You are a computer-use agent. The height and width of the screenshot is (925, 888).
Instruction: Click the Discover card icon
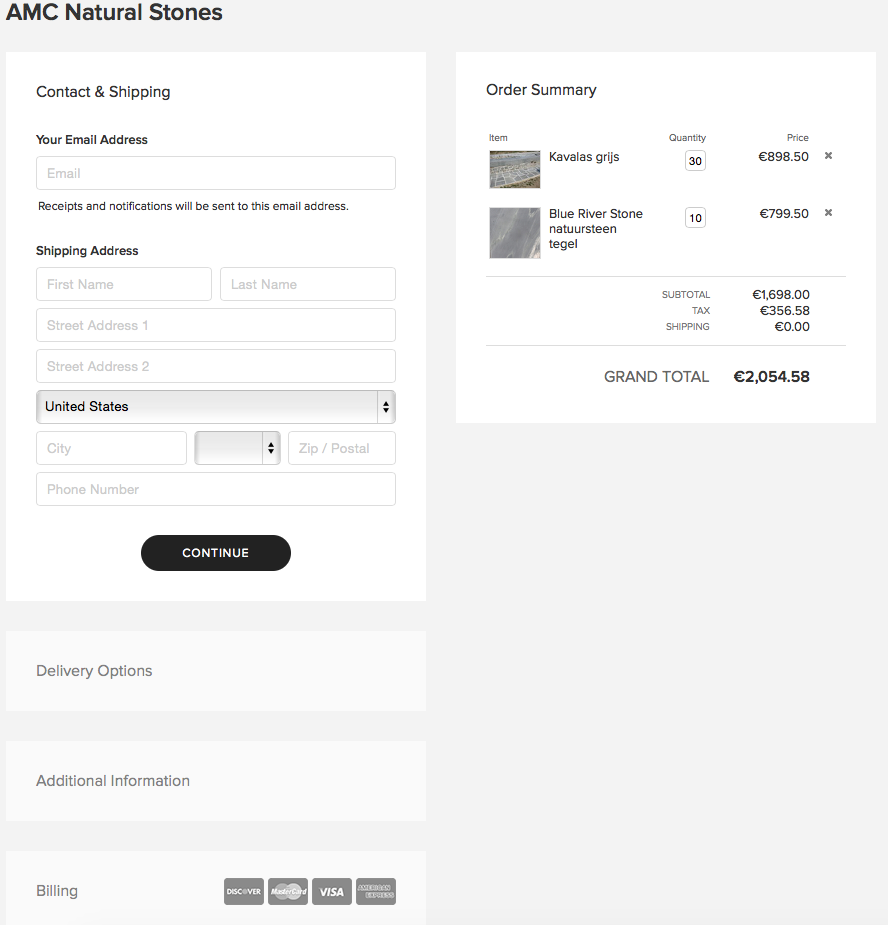pyautogui.click(x=244, y=891)
